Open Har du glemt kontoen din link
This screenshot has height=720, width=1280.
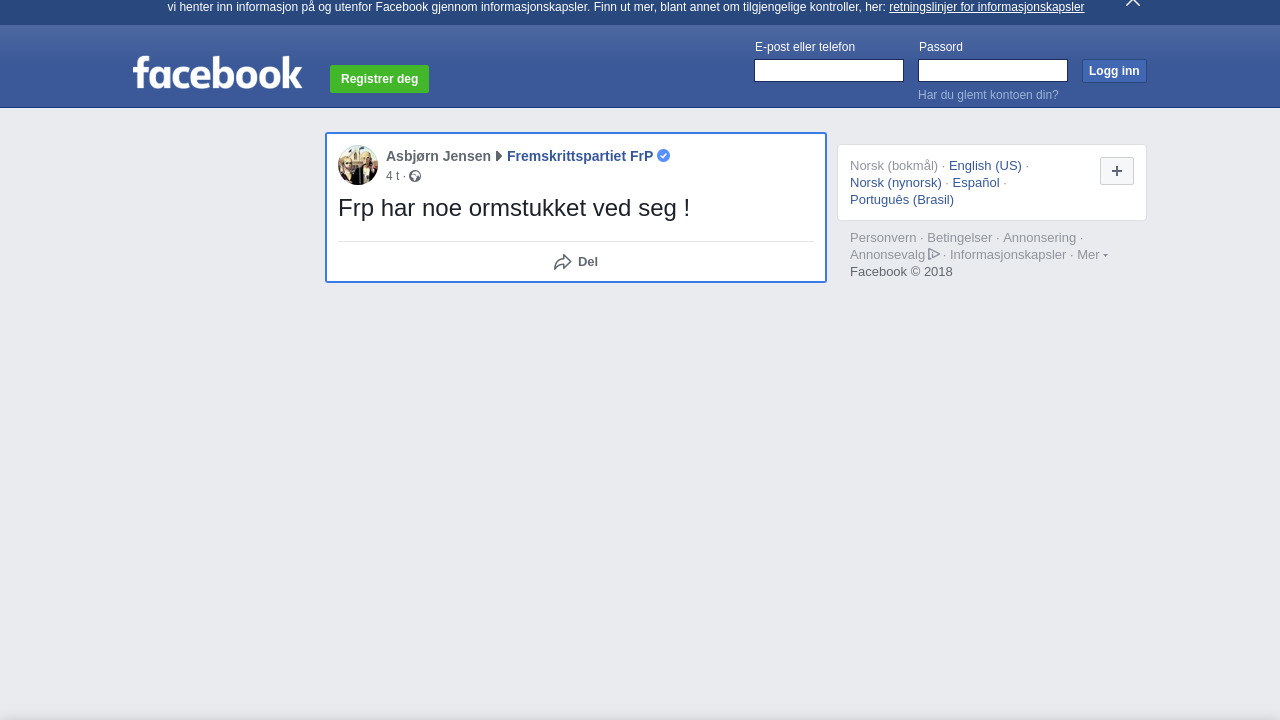click(988, 95)
